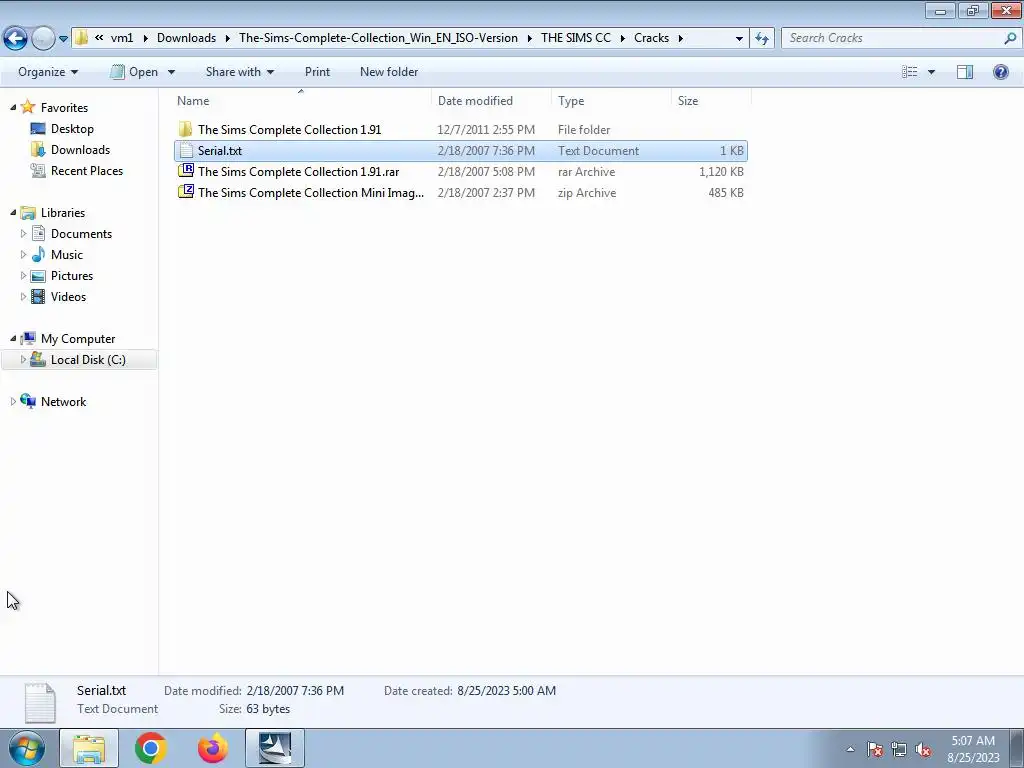
Task: Select The Sims Complete Collection 1.91 folder icon
Action: [x=186, y=129]
